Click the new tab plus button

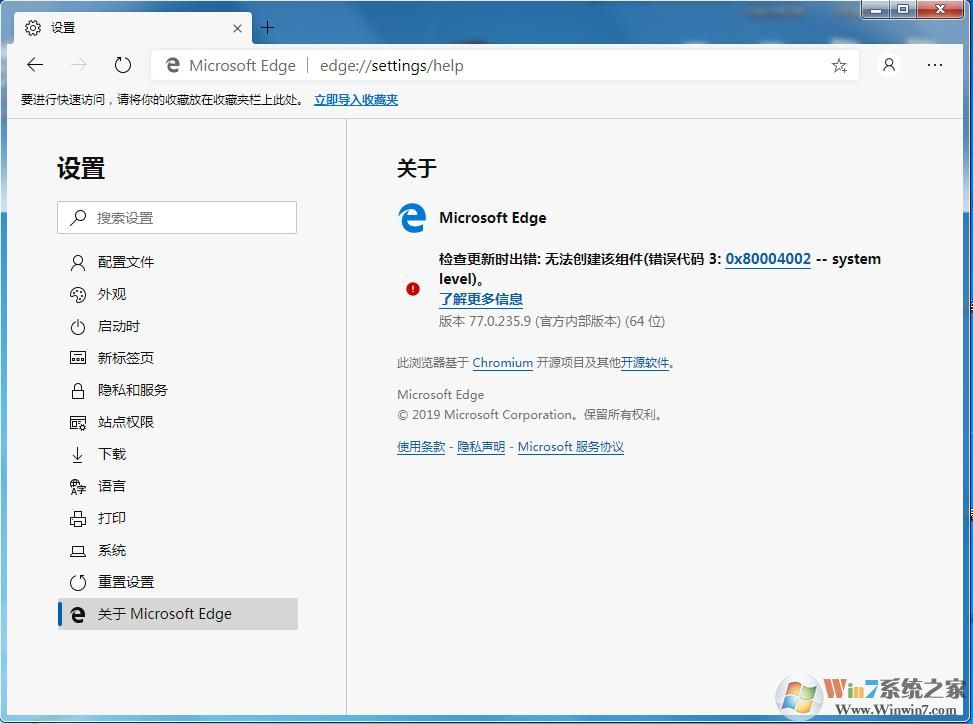coord(267,28)
